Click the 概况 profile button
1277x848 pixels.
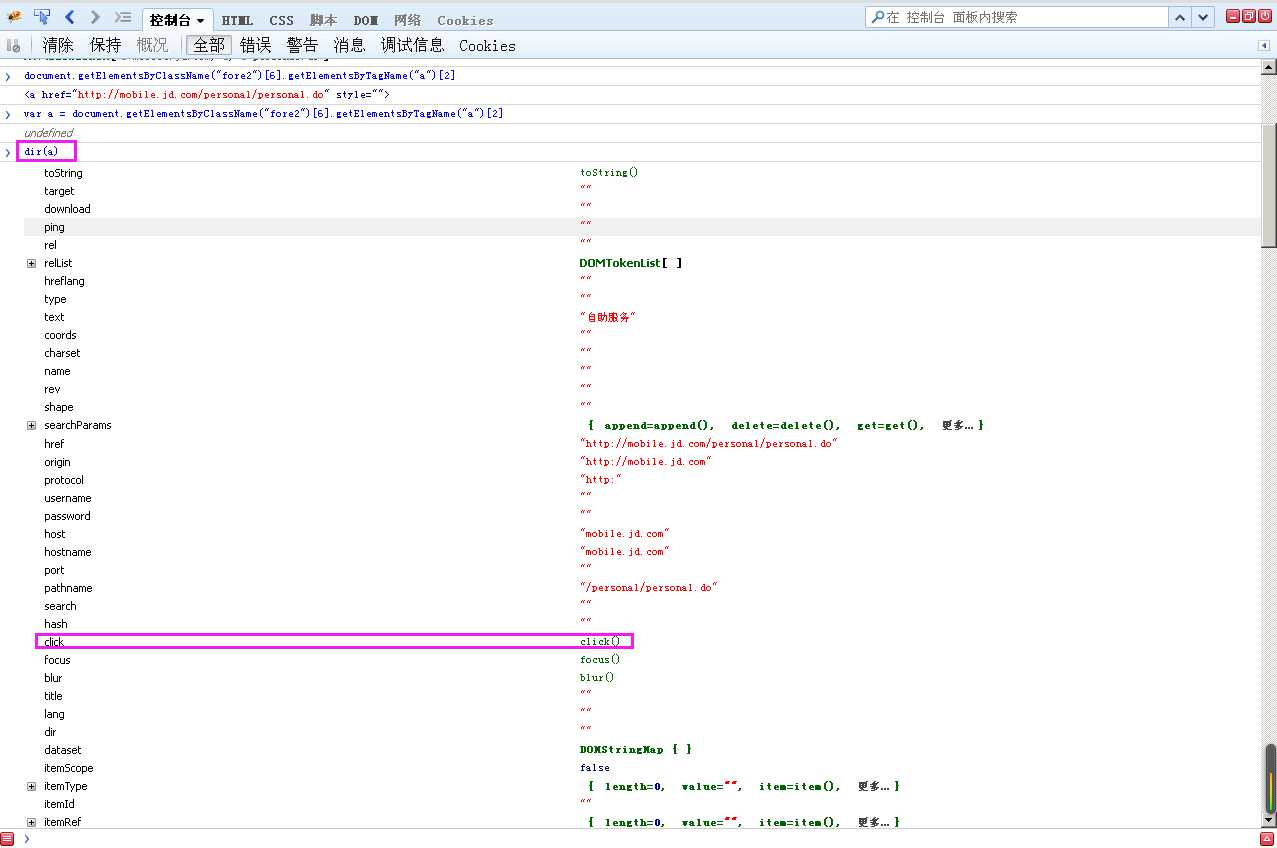pos(152,45)
